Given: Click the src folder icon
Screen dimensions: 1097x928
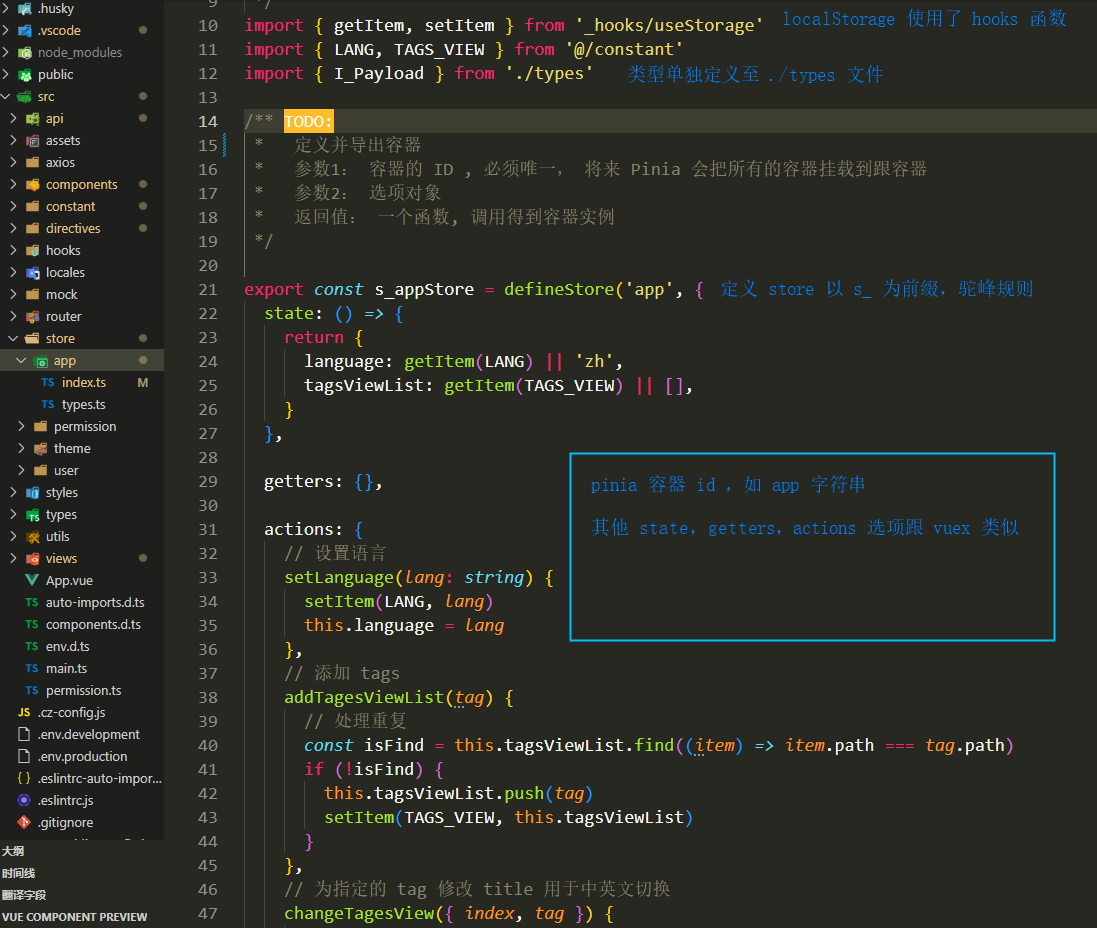Looking at the screenshot, I should 24,97.
